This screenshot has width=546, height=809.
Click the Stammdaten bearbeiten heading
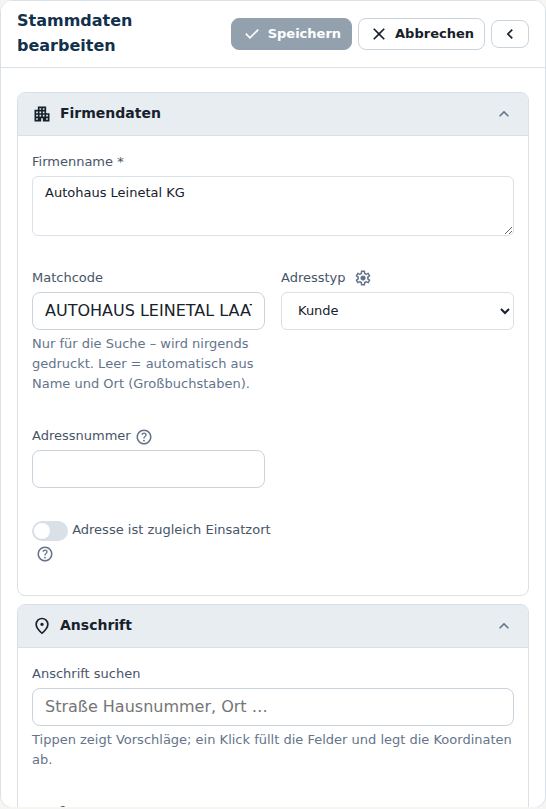(75, 33)
